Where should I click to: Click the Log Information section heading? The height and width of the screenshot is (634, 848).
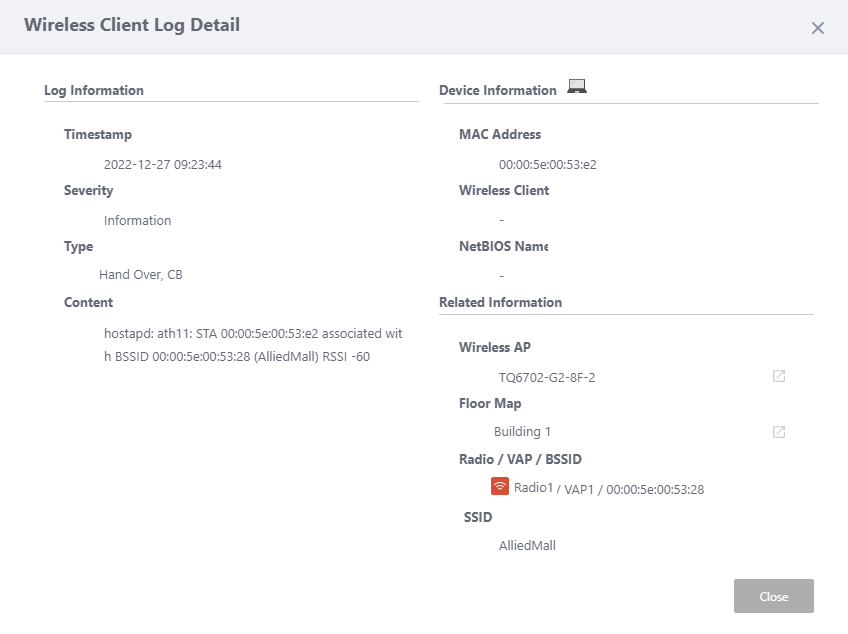coord(94,90)
